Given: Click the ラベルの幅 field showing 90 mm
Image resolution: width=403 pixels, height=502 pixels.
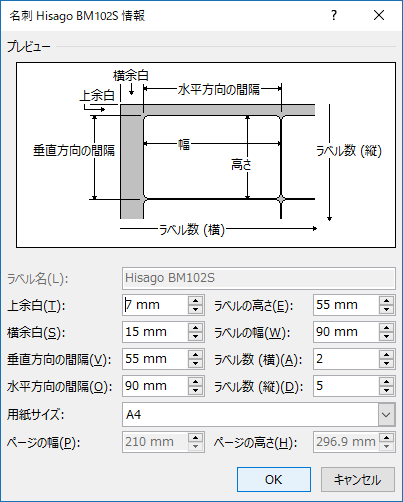Looking at the screenshot, I should tap(346, 332).
